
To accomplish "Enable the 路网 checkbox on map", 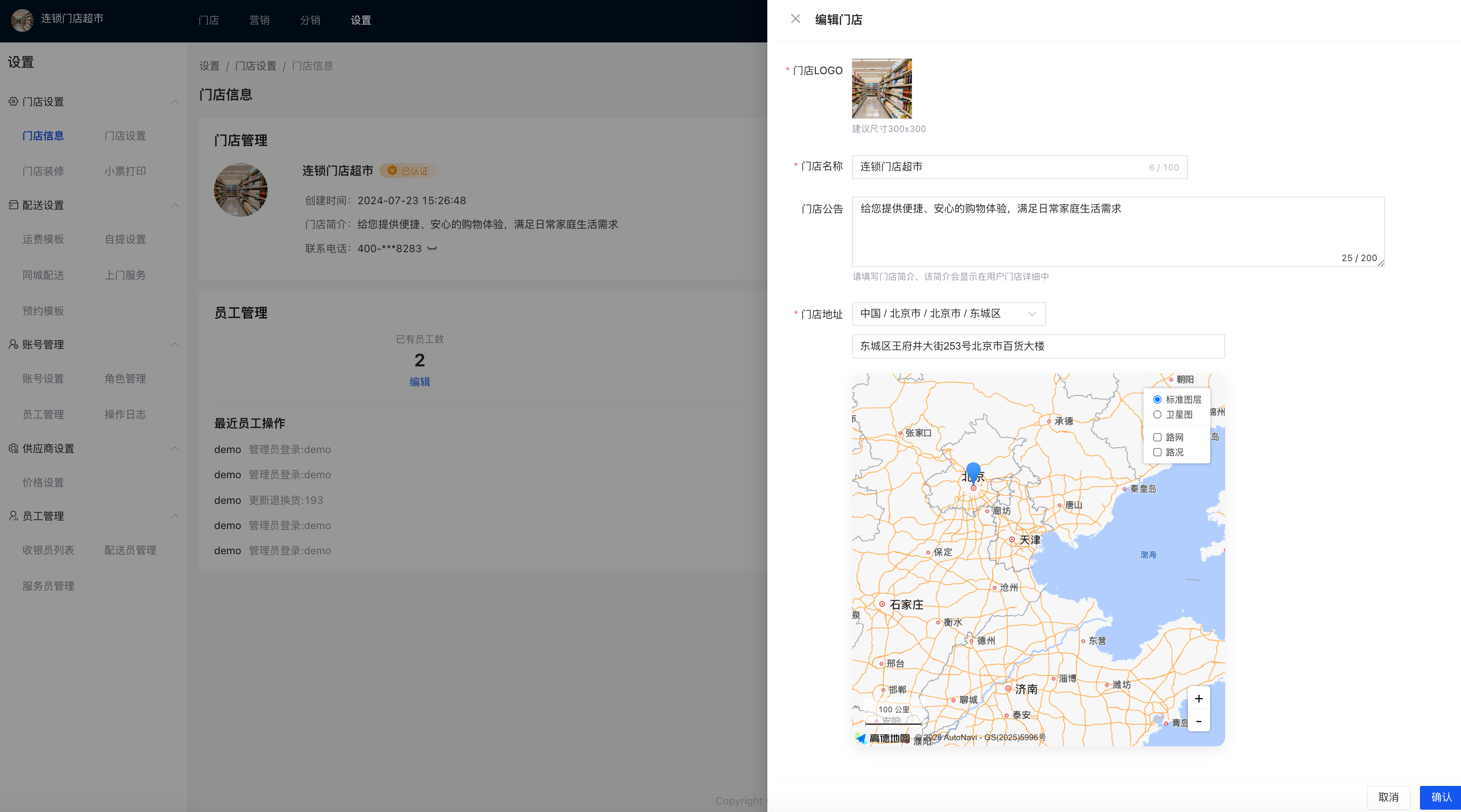I will pyautogui.click(x=1158, y=437).
